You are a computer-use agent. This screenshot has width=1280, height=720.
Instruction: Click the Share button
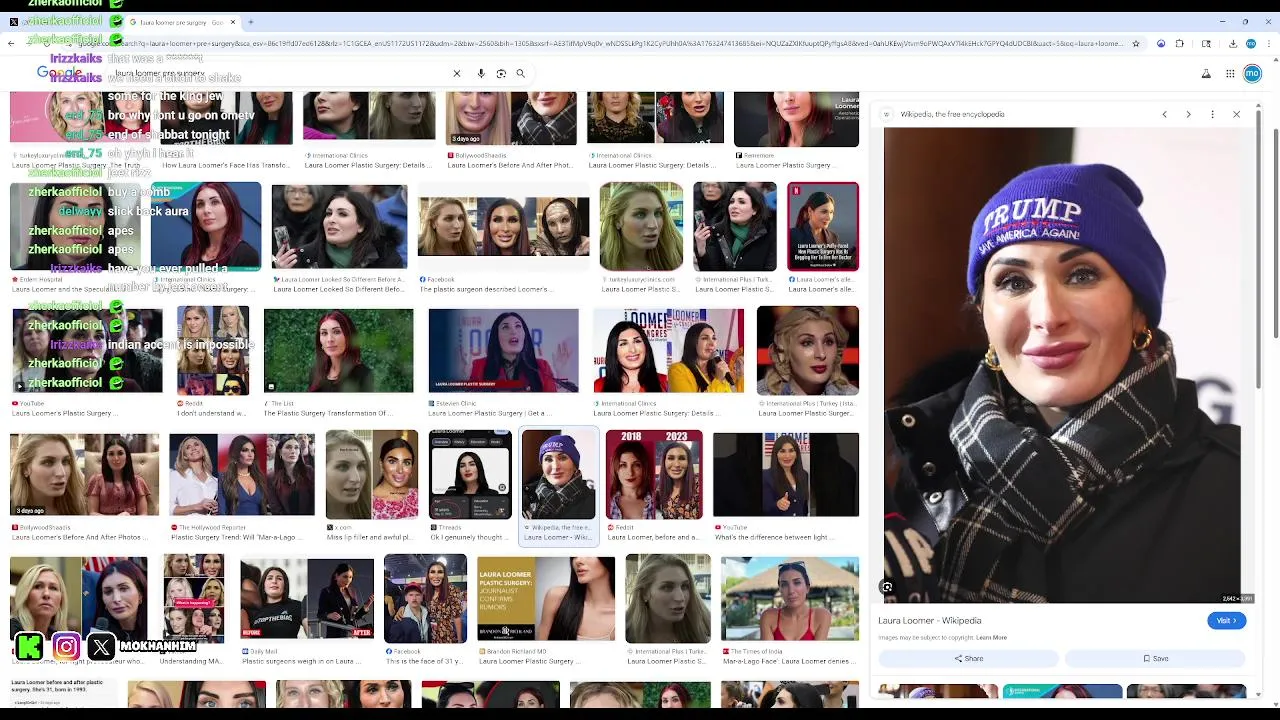968,658
